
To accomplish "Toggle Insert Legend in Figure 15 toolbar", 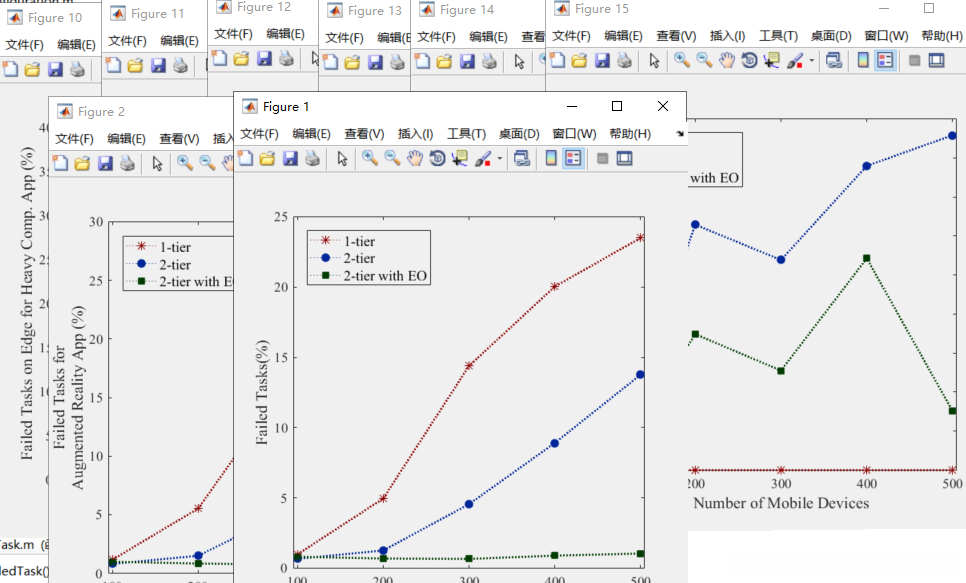I will (885, 60).
